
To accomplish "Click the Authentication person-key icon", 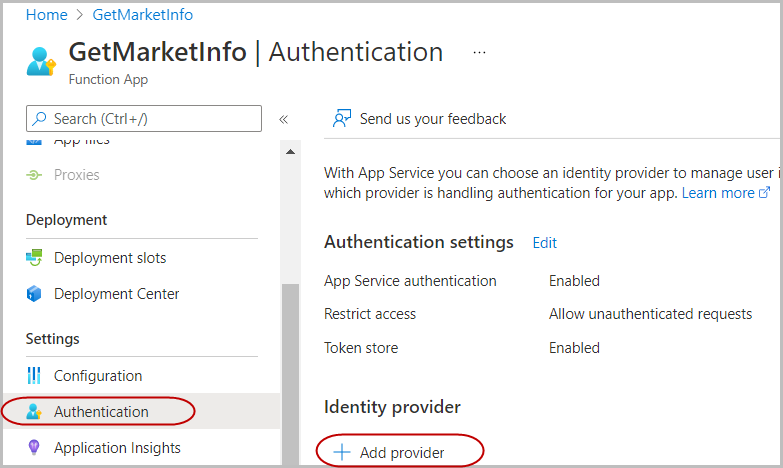I will pos(35,412).
